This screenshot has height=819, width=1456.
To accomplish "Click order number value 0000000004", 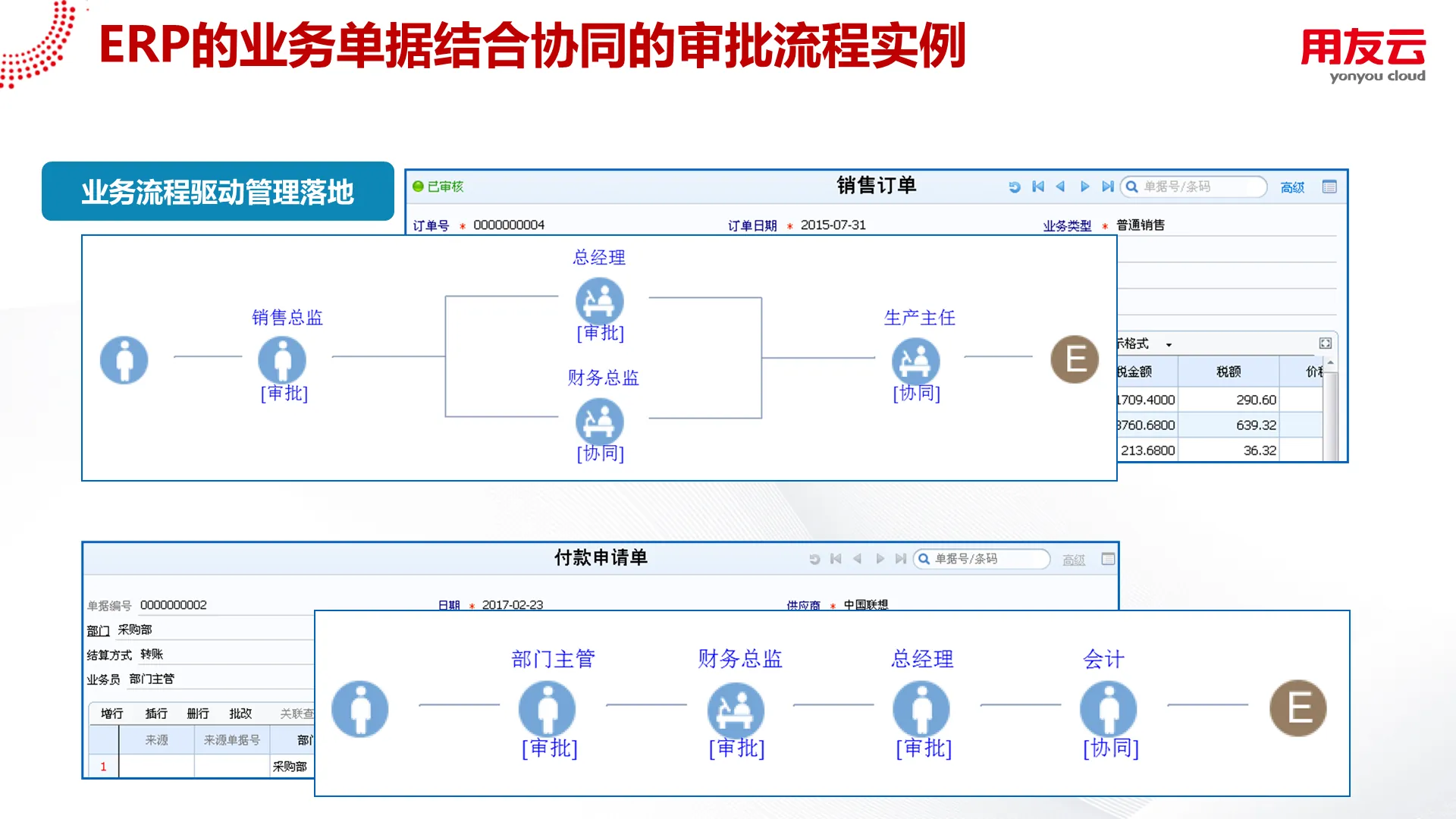I will (x=509, y=225).
